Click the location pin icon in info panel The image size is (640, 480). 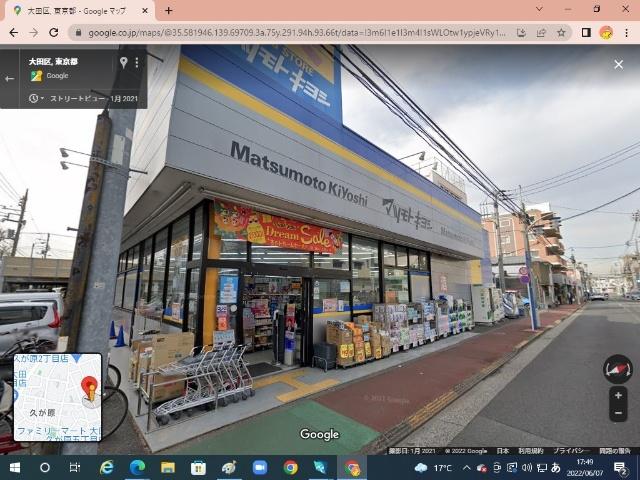tap(123, 62)
